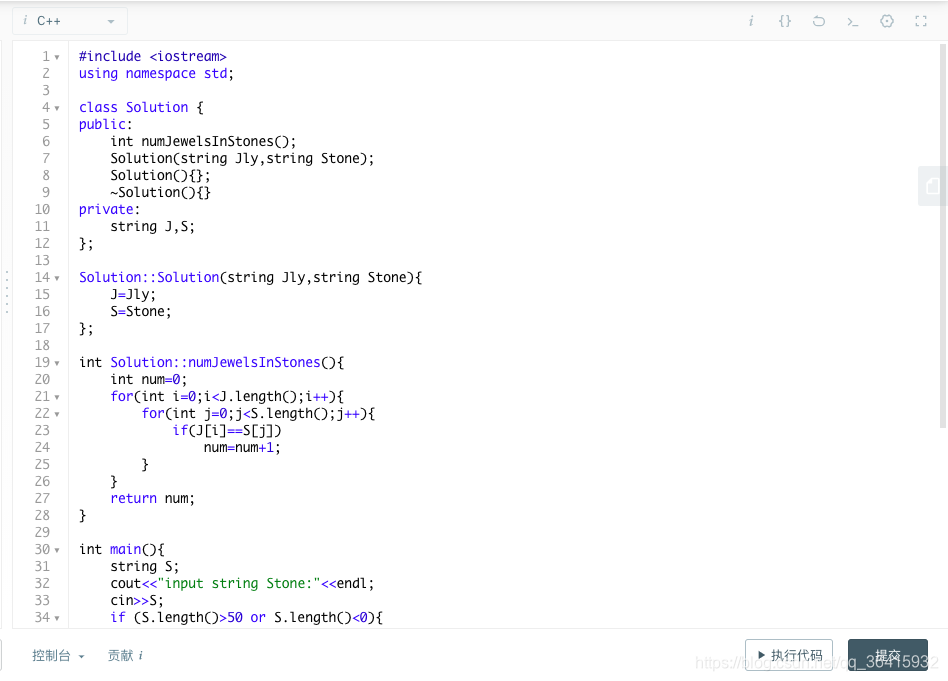Click the editor vertical scrollbar
This screenshot has height=681, width=948.
[943, 236]
